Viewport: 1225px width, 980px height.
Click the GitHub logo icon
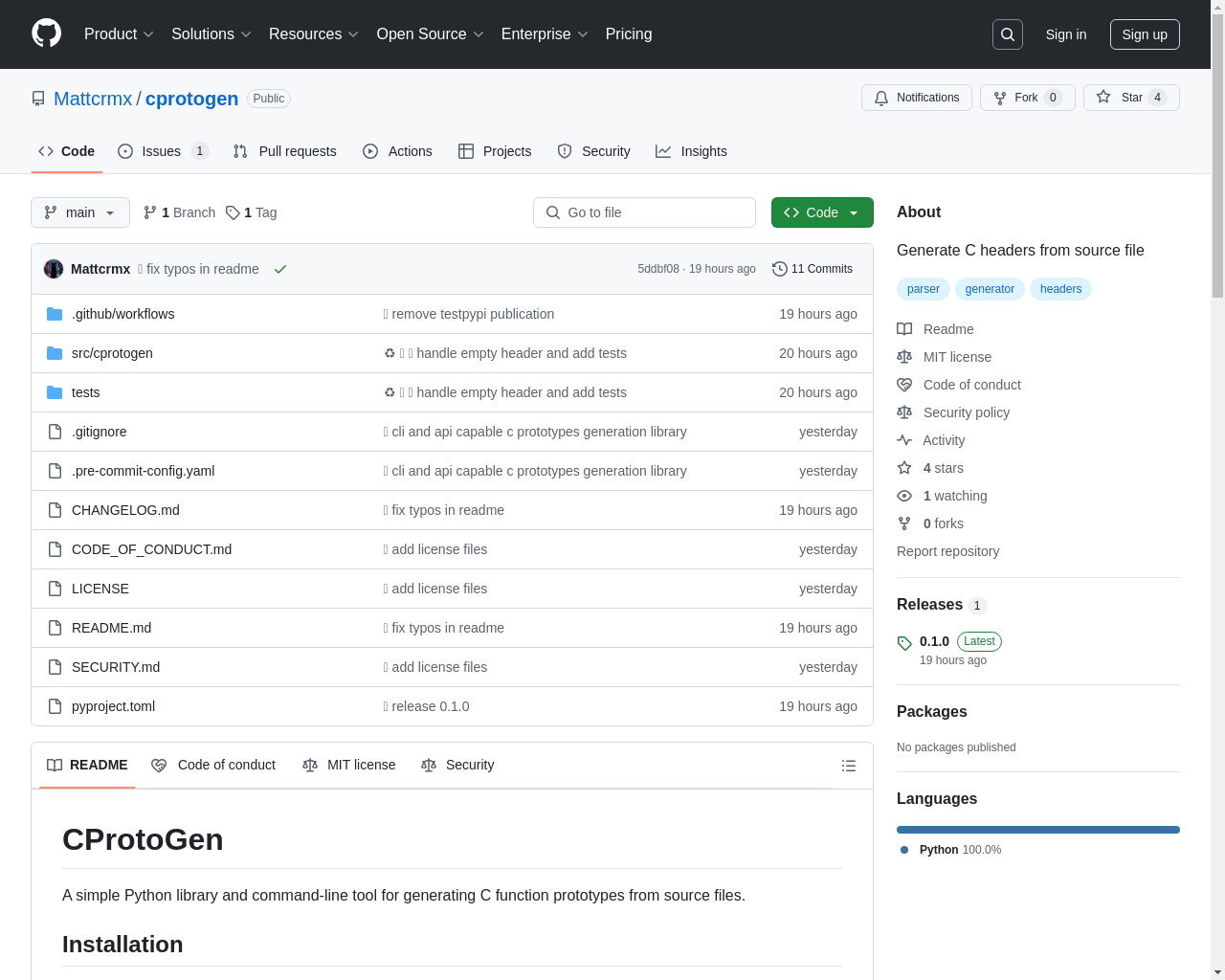(47, 33)
